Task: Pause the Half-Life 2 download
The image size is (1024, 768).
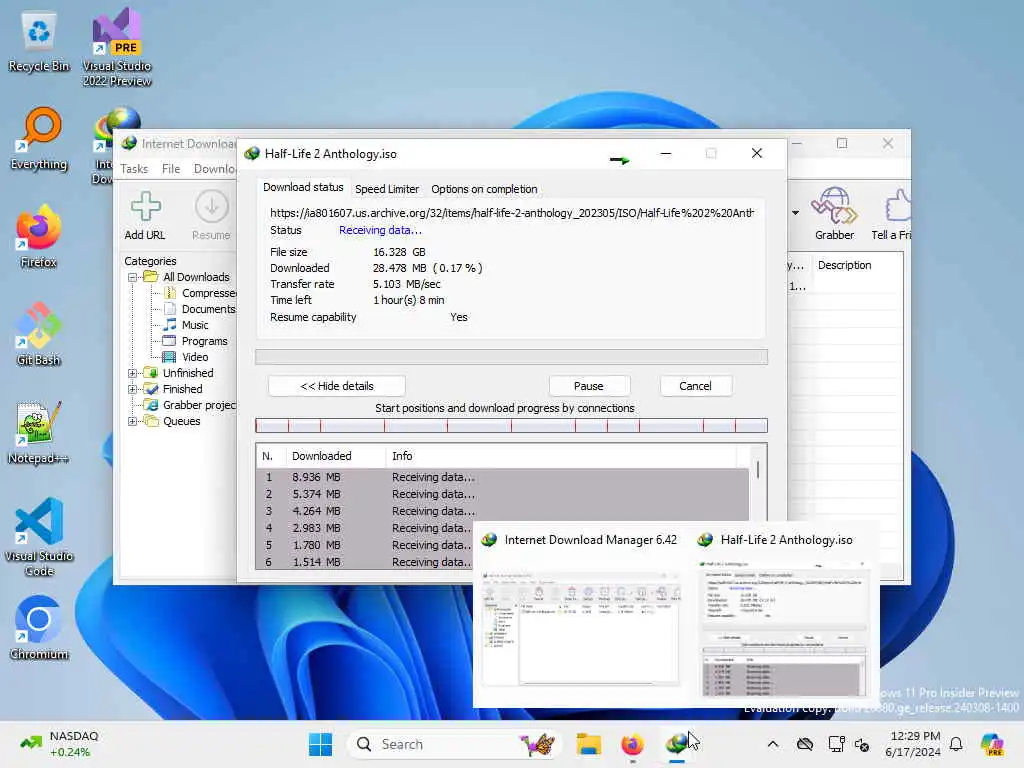Action: (588, 386)
